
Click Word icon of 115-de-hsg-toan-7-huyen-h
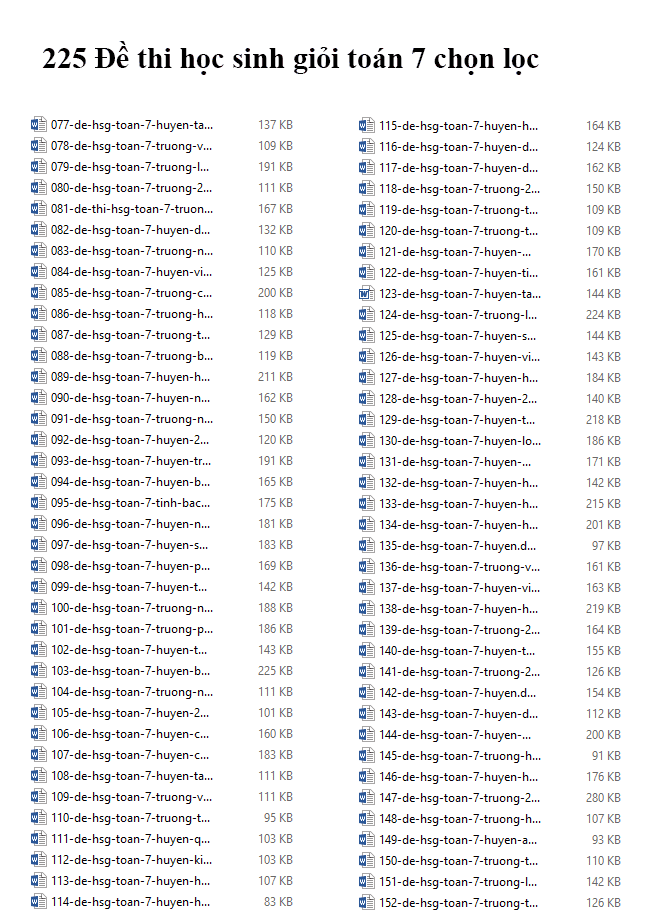coord(367,126)
